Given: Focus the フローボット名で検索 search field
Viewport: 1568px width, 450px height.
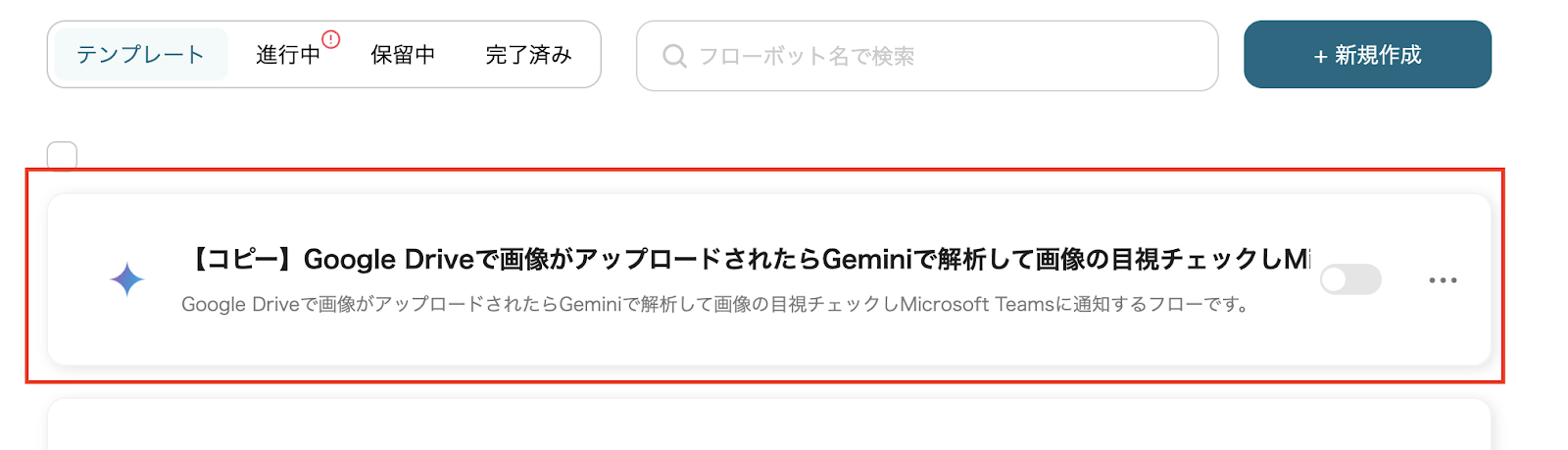Looking at the screenshot, I should (x=941, y=56).
